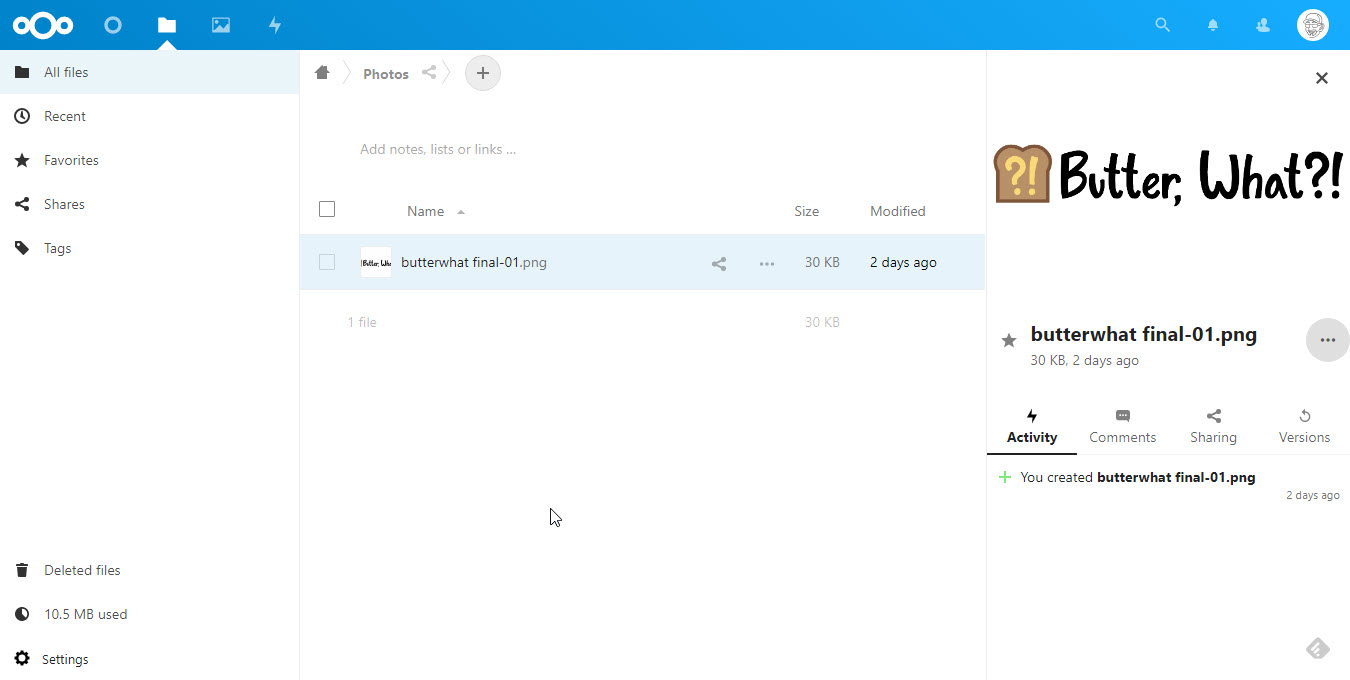Open the Dashboard circle icon
The width and height of the screenshot is (1350, 680).
click(113, 25)
